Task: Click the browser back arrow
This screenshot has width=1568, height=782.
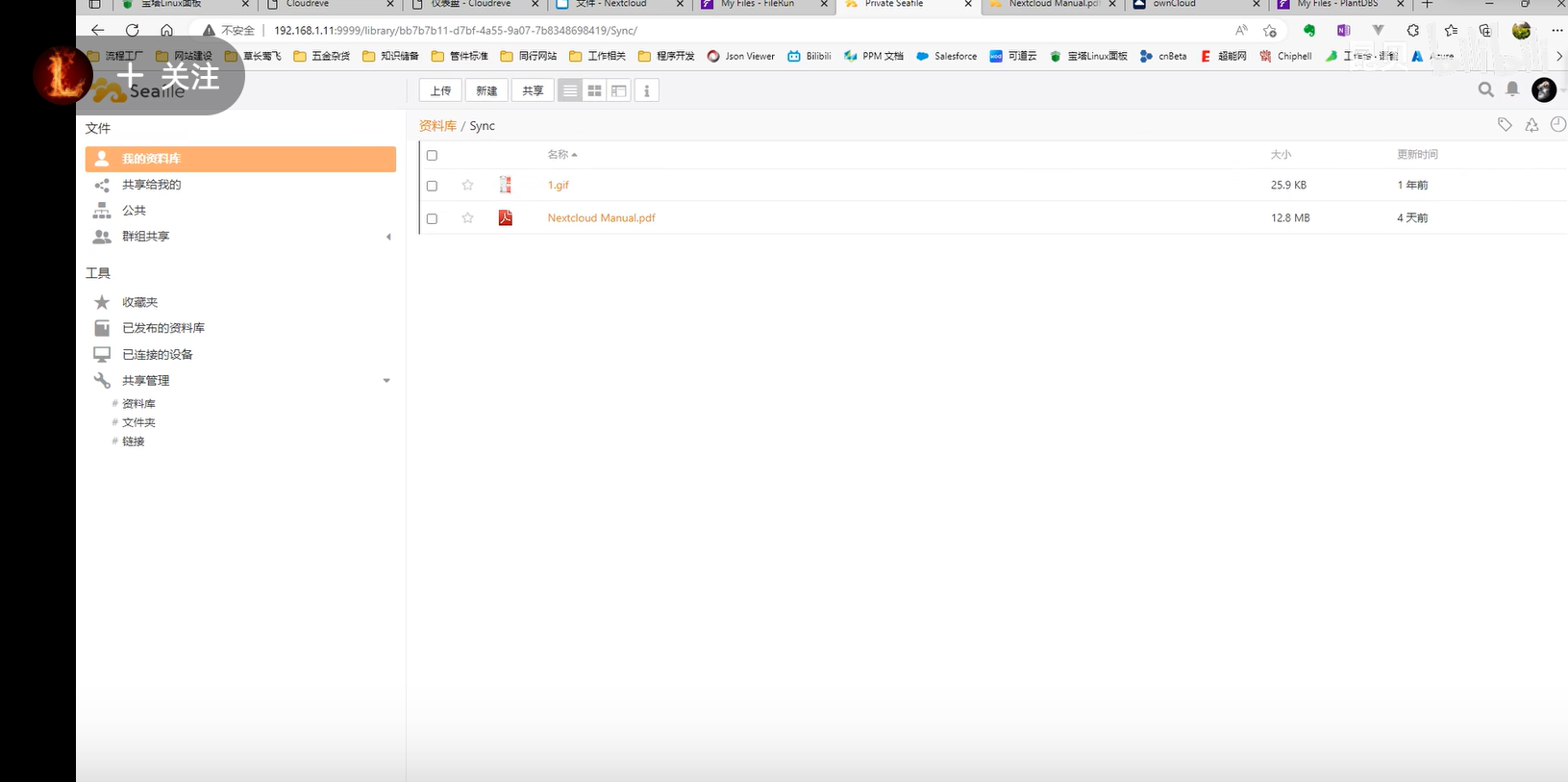Action: pos(97,30)
